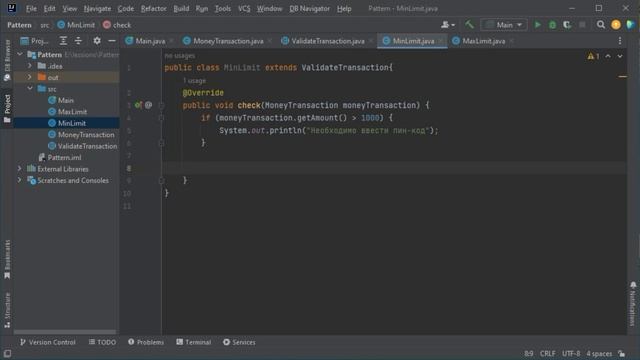Open the user account icon dropdown
The image size is (640, 360).
click(x=448, y=25)
